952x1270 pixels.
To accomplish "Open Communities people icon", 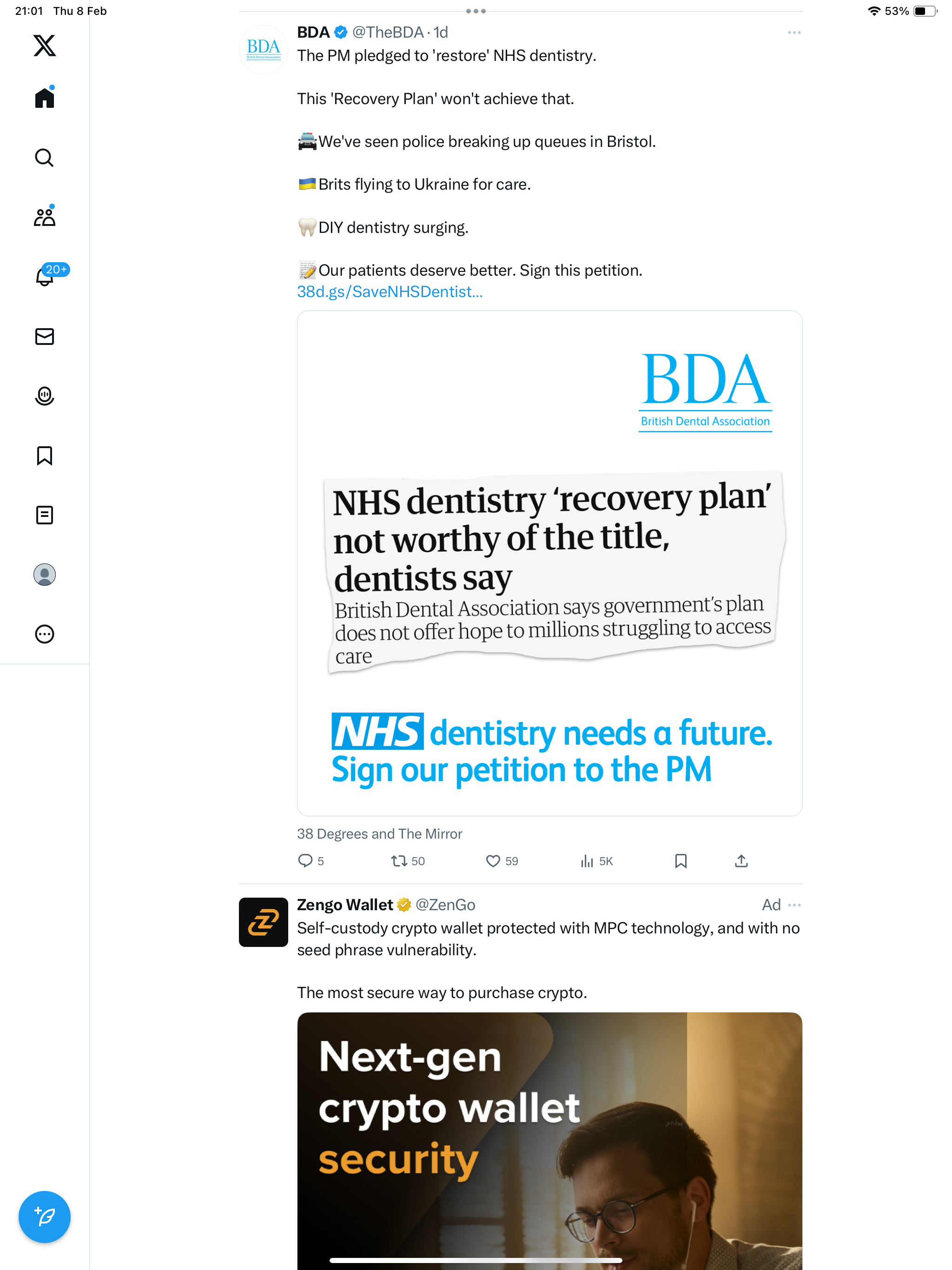I will [44, 217].
